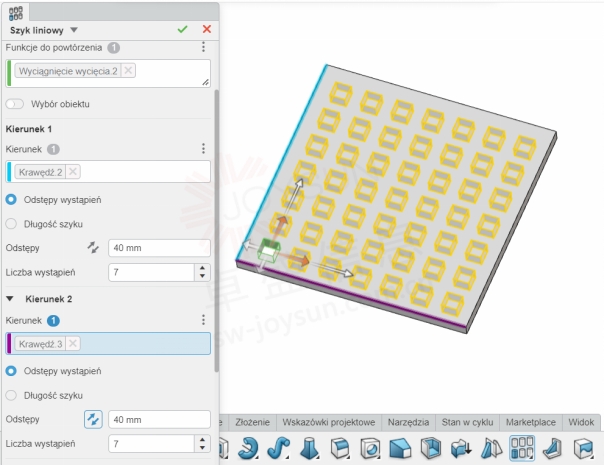This screenshot has height=465, width=604.
Task: Click the loft tool icon in bottom toolbar
Action: coord(308,449)
